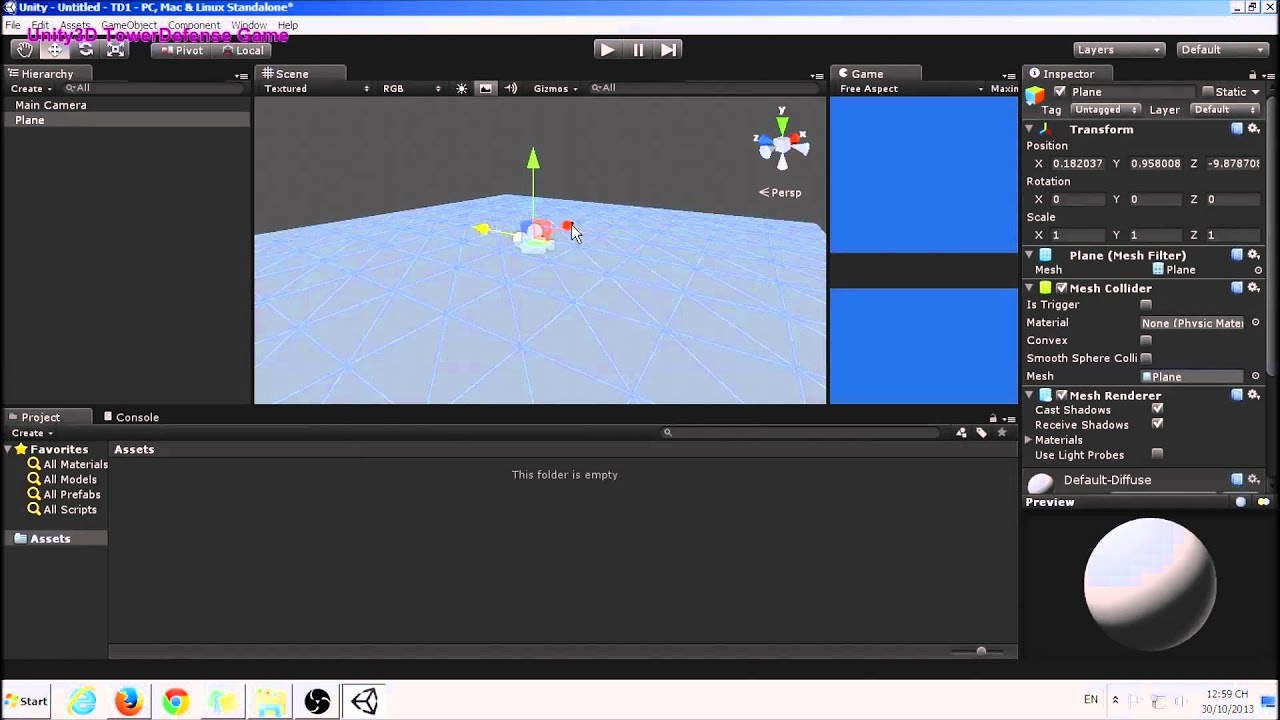Open the RGB render mode dropdown
1280x720 pixels.
(411, 88)
